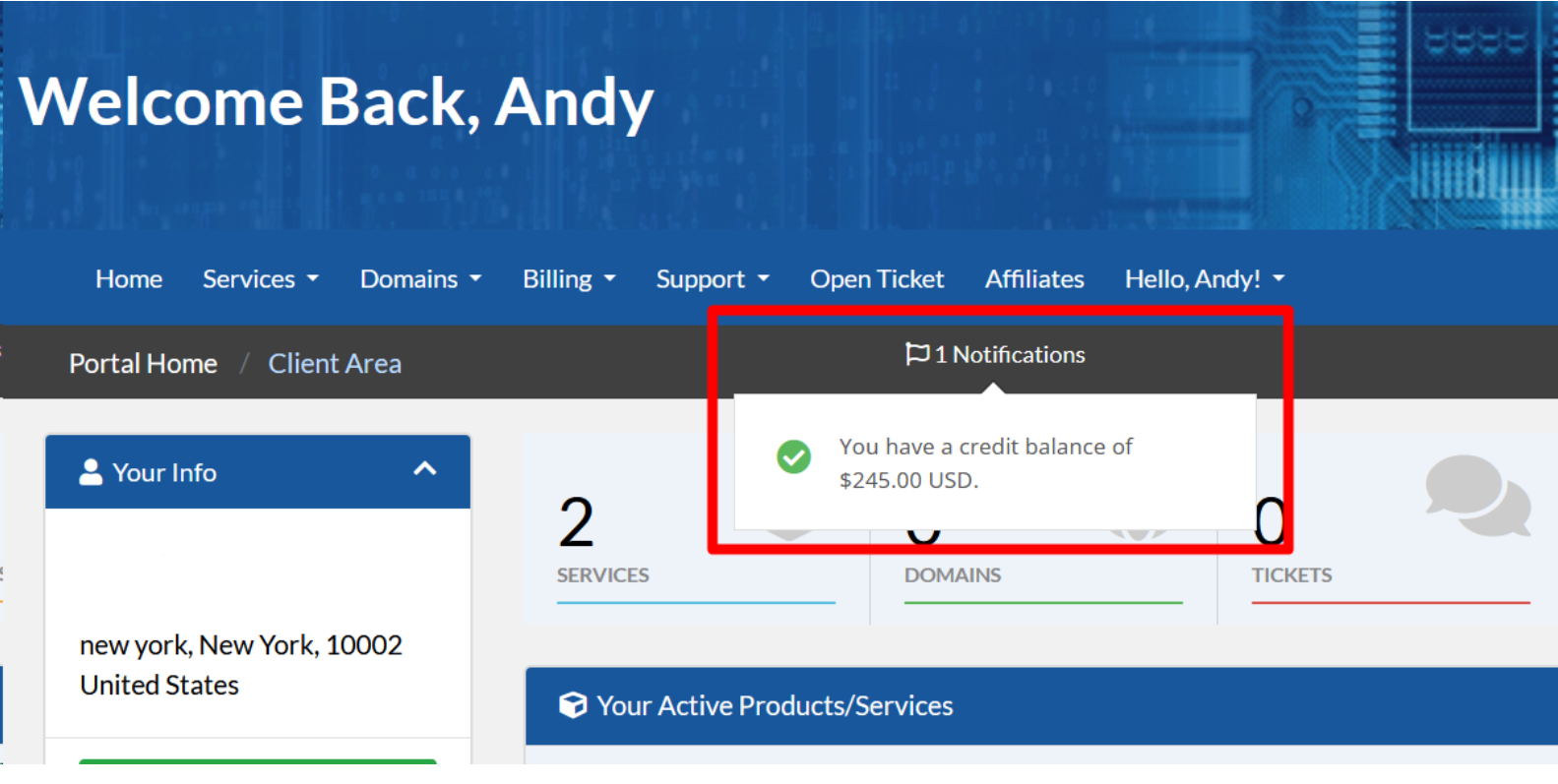Click the notifications flag icon
Image resolution: width=1558 pixels, height=784 pixels.
(916, 354)
